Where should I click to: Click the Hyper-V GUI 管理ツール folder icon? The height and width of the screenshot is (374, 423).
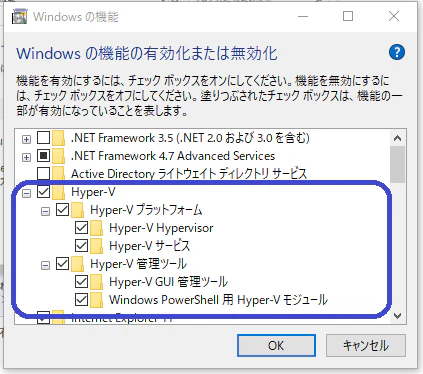(x=96, y=282)
